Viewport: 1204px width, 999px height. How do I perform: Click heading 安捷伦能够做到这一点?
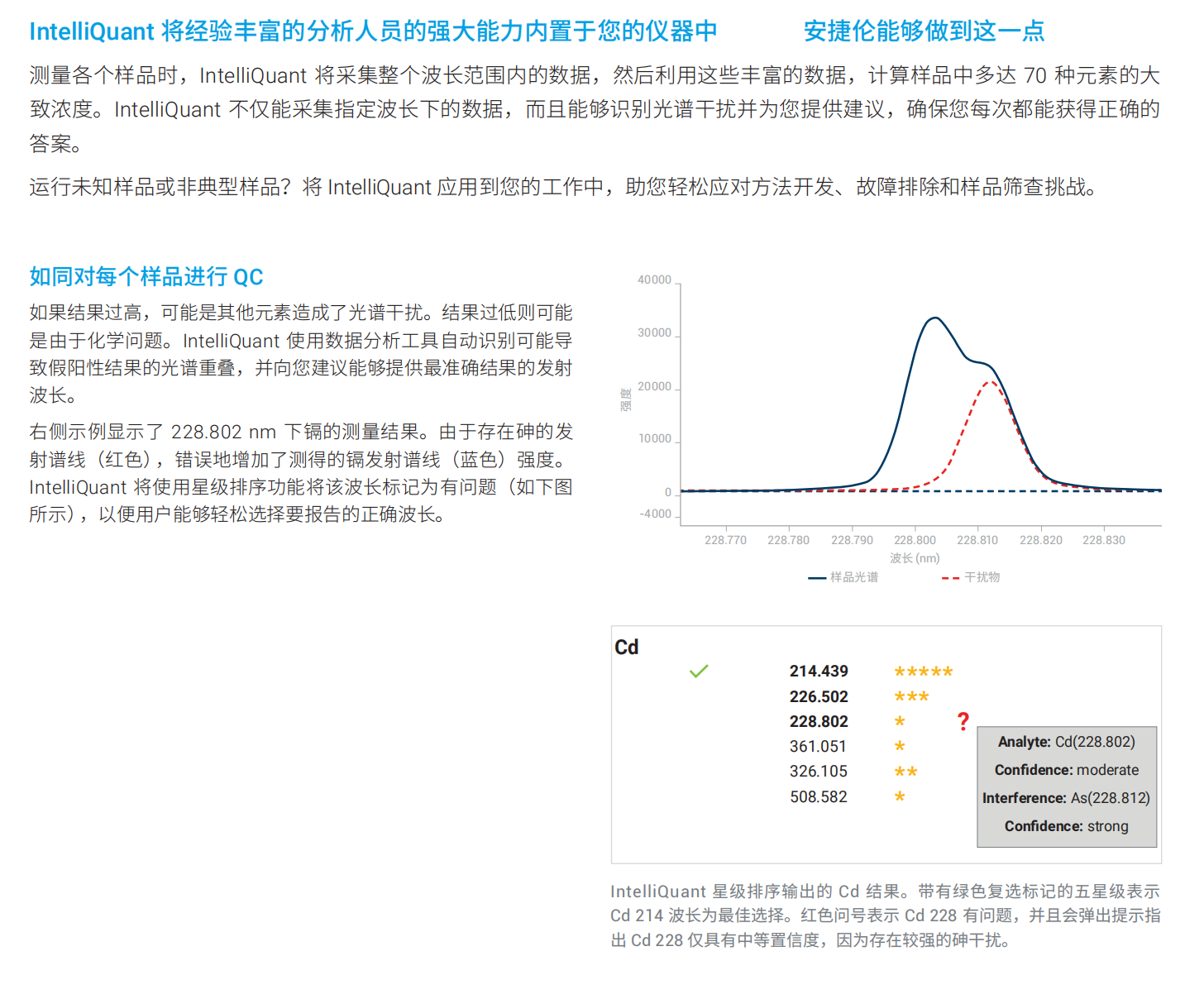pyautogui.click(x=924, y=31)
